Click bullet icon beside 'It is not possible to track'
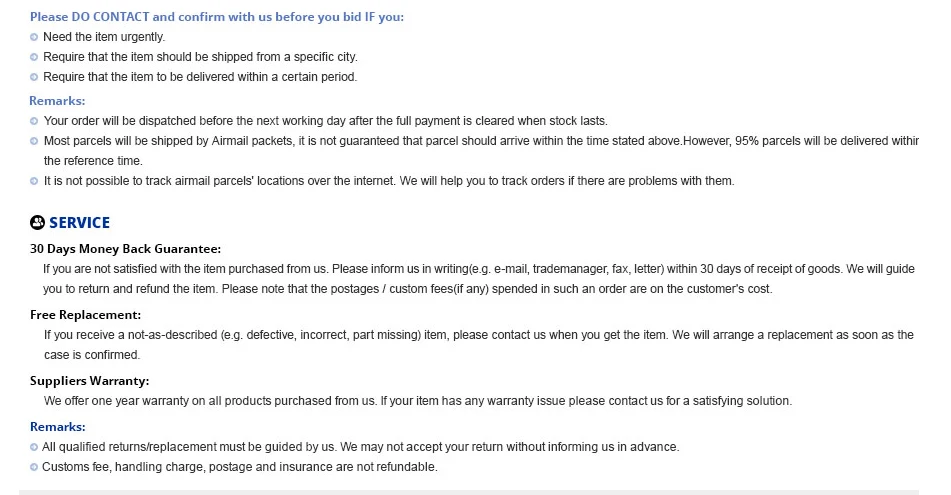 [34, 181]
